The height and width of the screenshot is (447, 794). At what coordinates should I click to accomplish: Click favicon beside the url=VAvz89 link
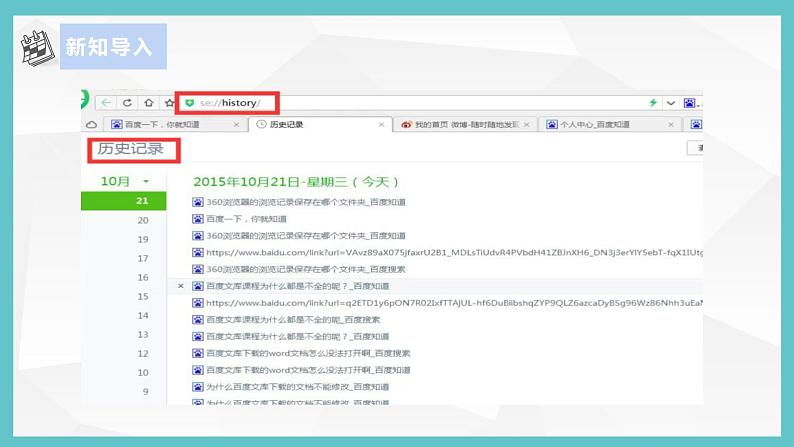click(x=197, y=253)
